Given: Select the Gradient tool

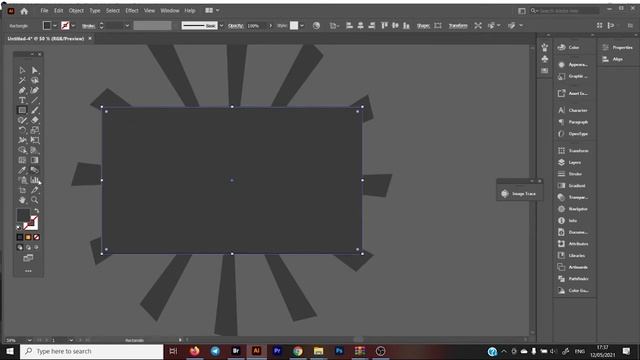Looking at the screenshot, I should point(35,160).
